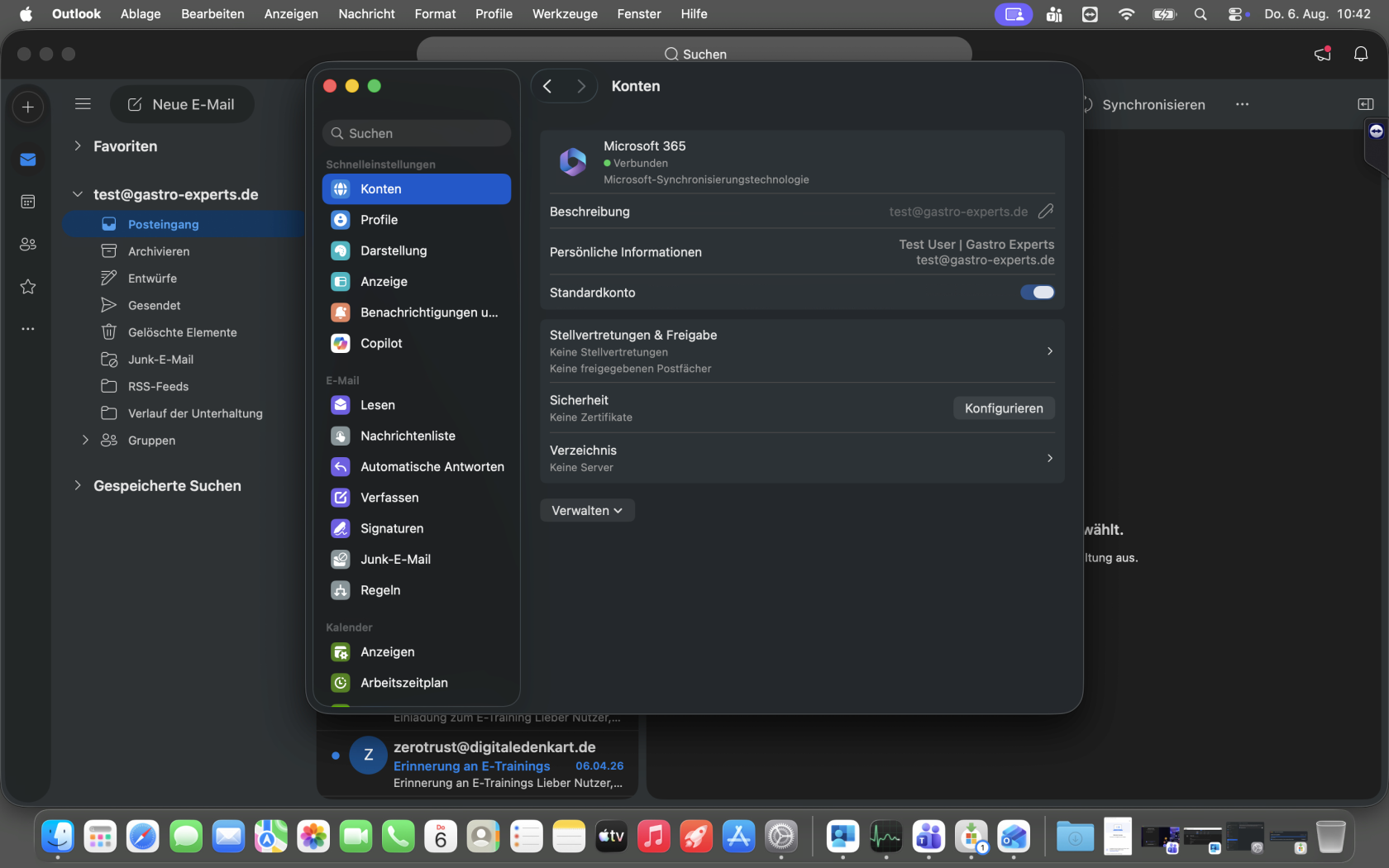The width and height of the screenshot is (1389, 868).
Task: Expand Gespeicherte Suchen section
Action: point(78,485)
